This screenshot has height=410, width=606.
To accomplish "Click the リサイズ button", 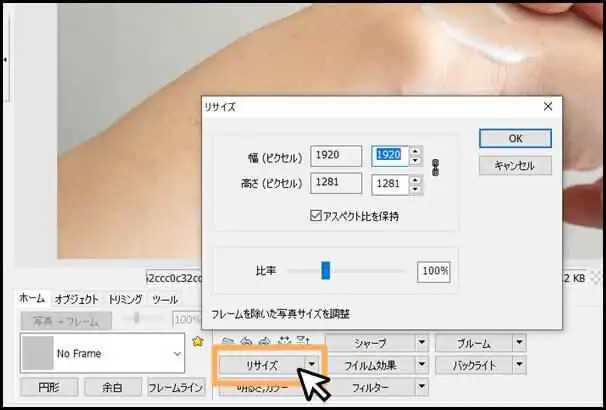I will [262, 365].
